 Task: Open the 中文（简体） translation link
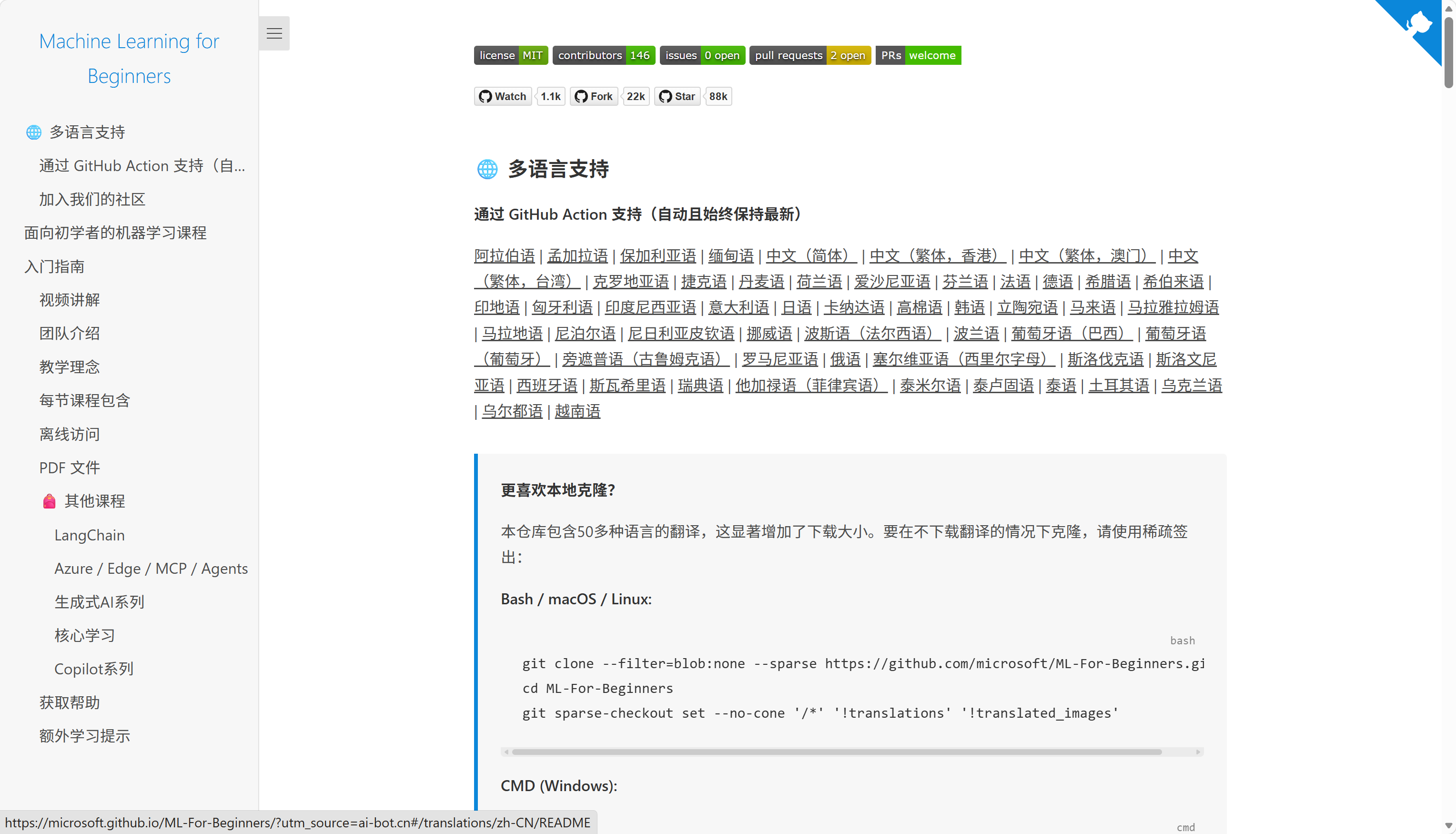pyautogui.click(x=812, y=255)
